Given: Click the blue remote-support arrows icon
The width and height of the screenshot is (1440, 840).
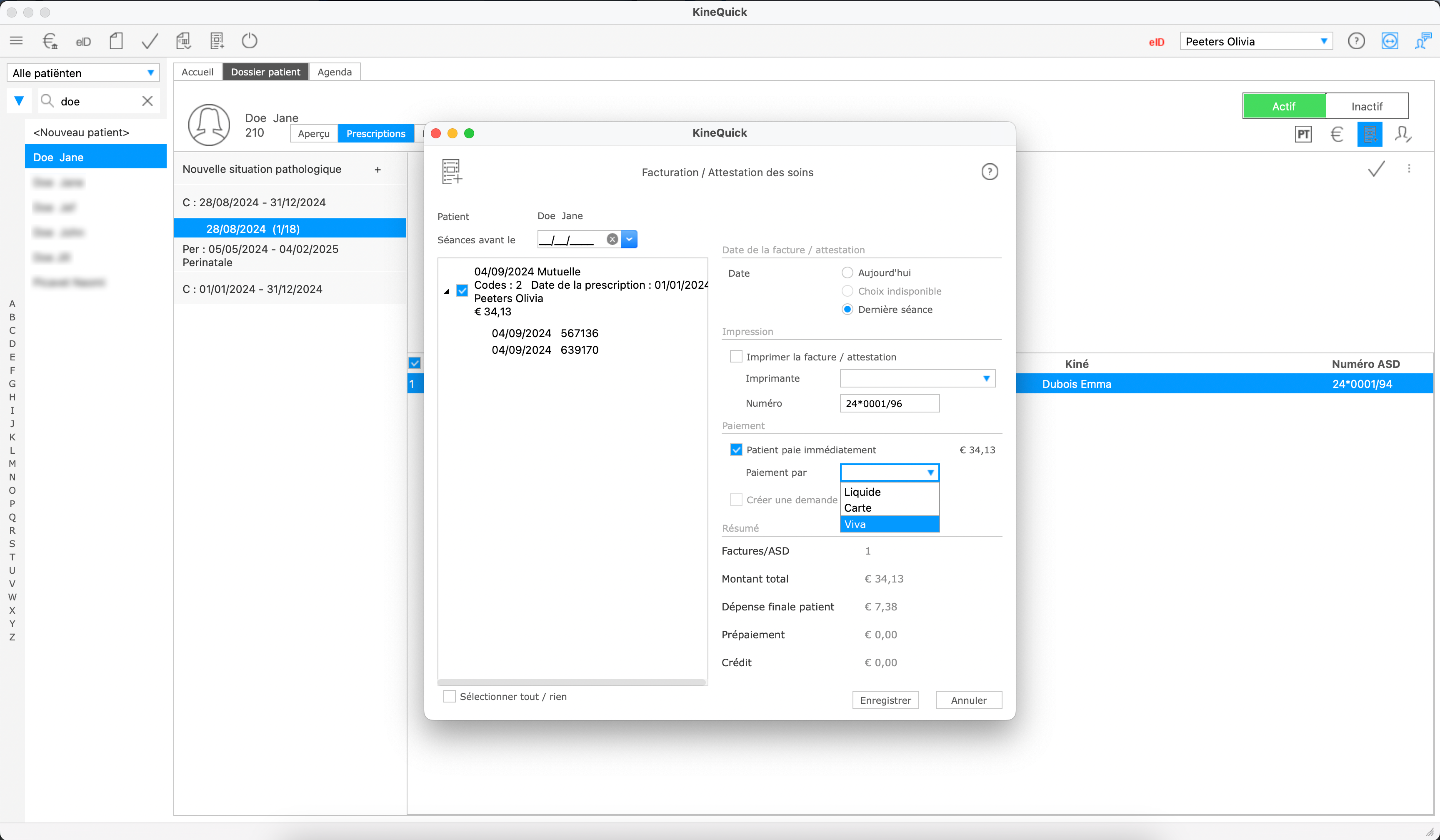Looking at the screenshot, I should (x=1390, y=41).
